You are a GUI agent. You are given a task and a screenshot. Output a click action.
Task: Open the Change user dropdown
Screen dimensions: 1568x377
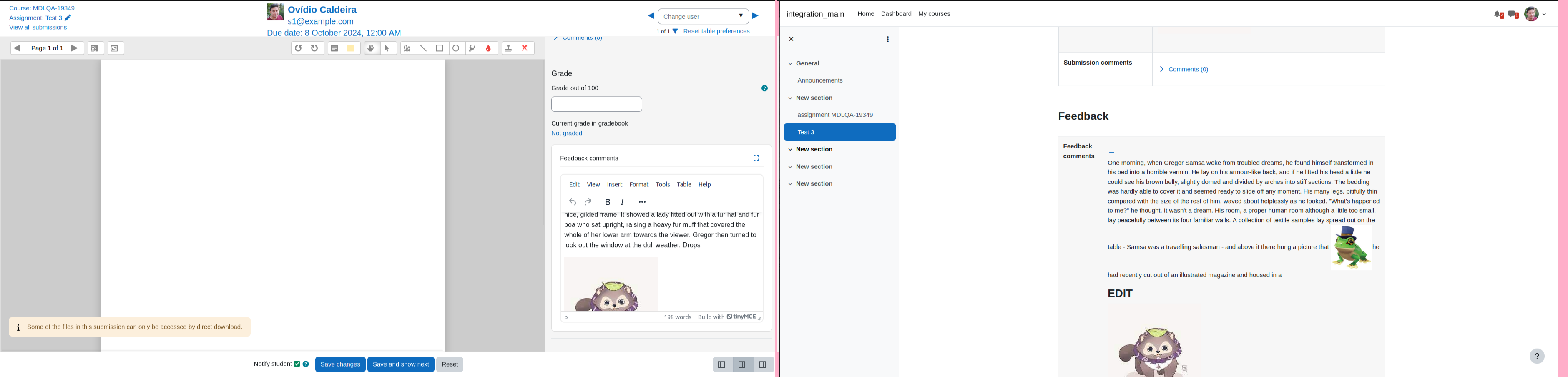tap(703, 16)
